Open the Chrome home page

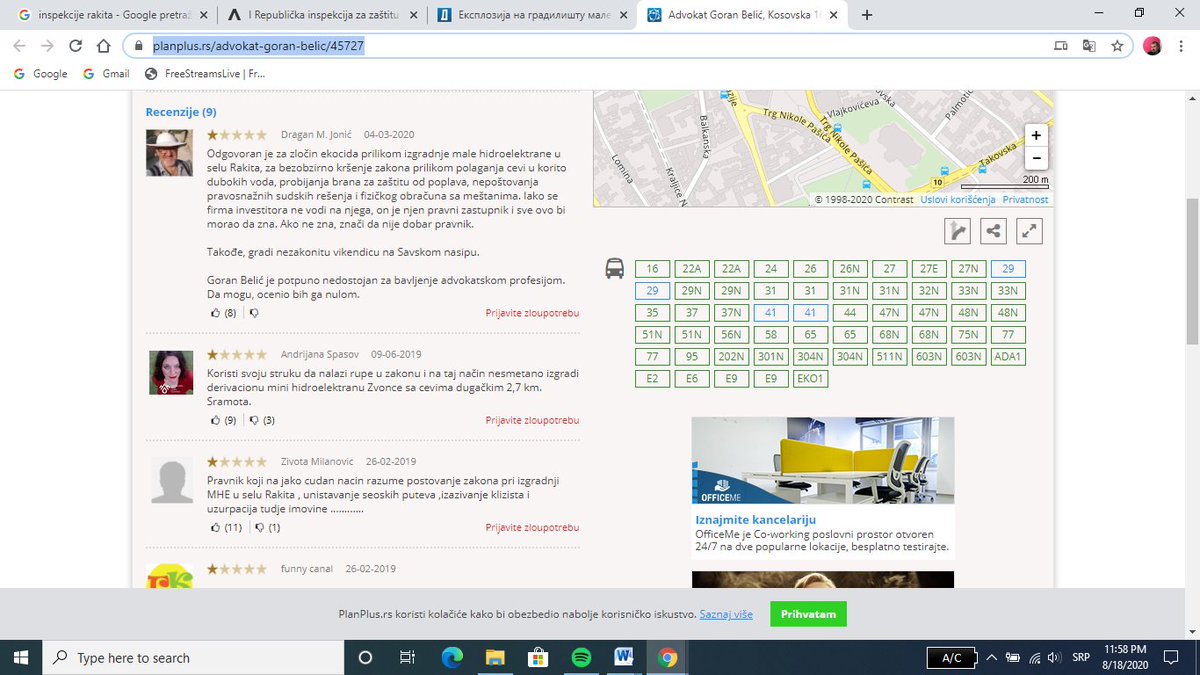[x=103, y=46]
